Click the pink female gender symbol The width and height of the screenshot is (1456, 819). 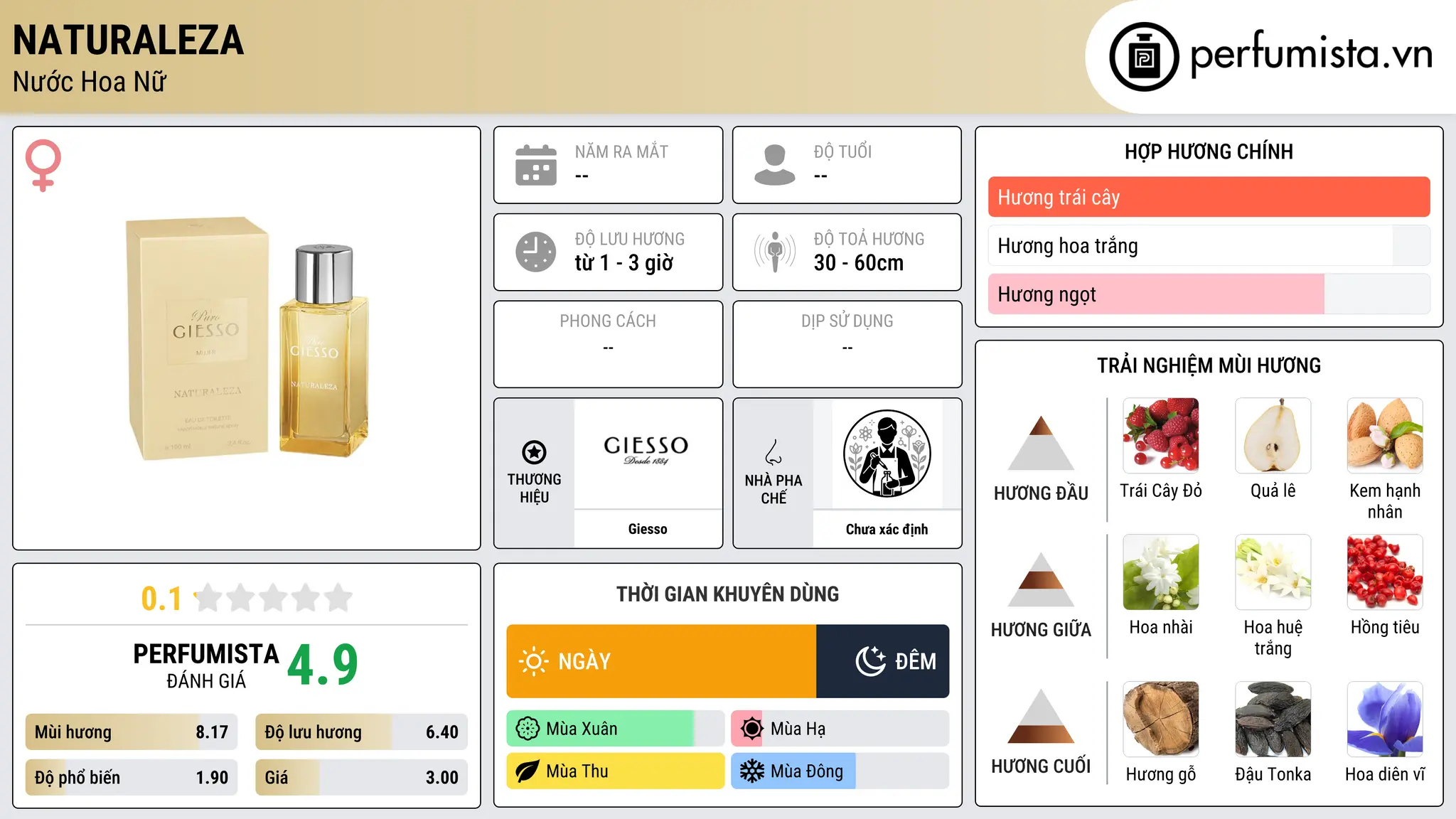[43, 166]
